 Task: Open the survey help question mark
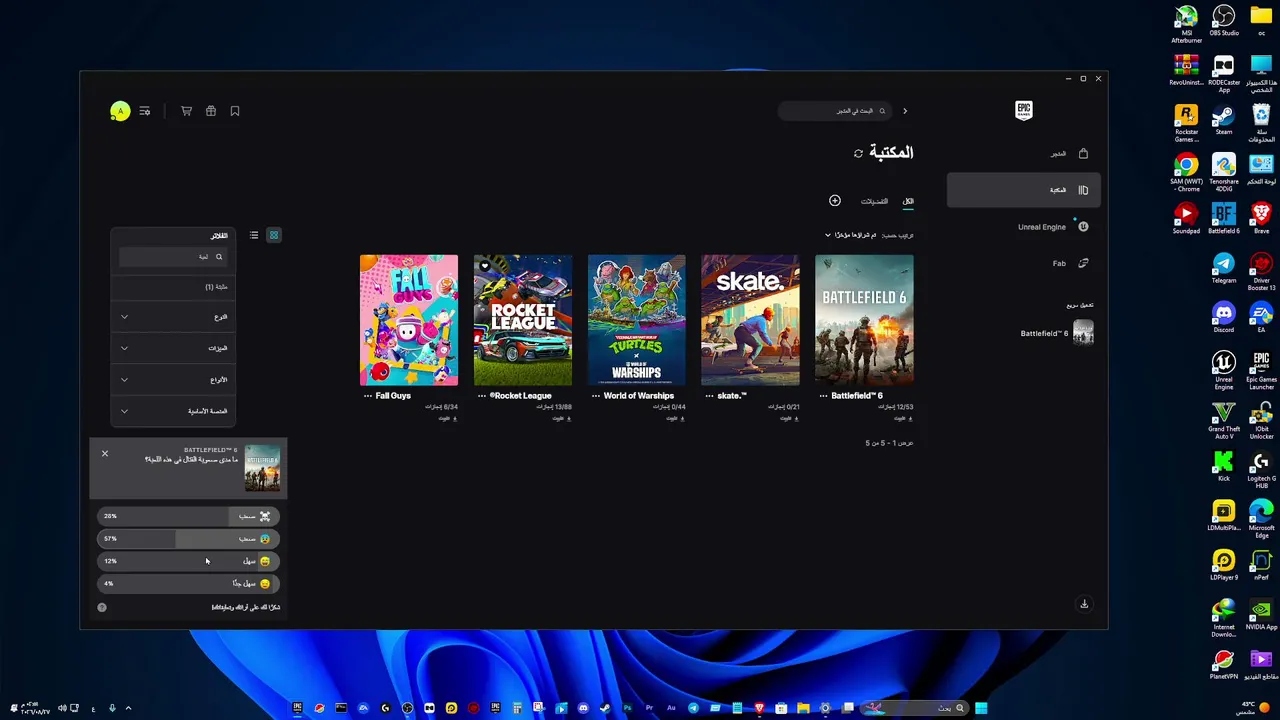pos(102,607)
